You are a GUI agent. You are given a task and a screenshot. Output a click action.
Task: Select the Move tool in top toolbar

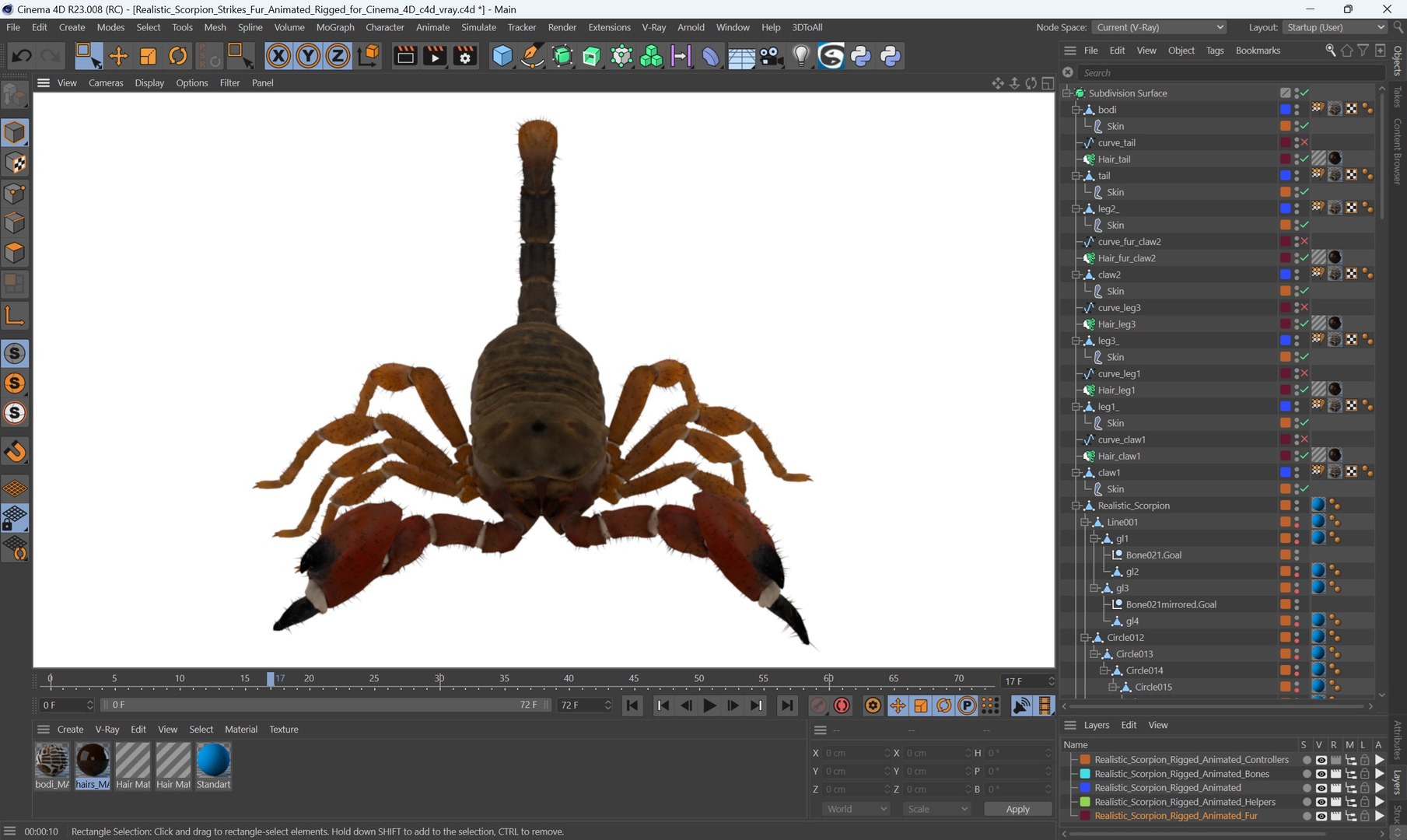pos(118,56)
